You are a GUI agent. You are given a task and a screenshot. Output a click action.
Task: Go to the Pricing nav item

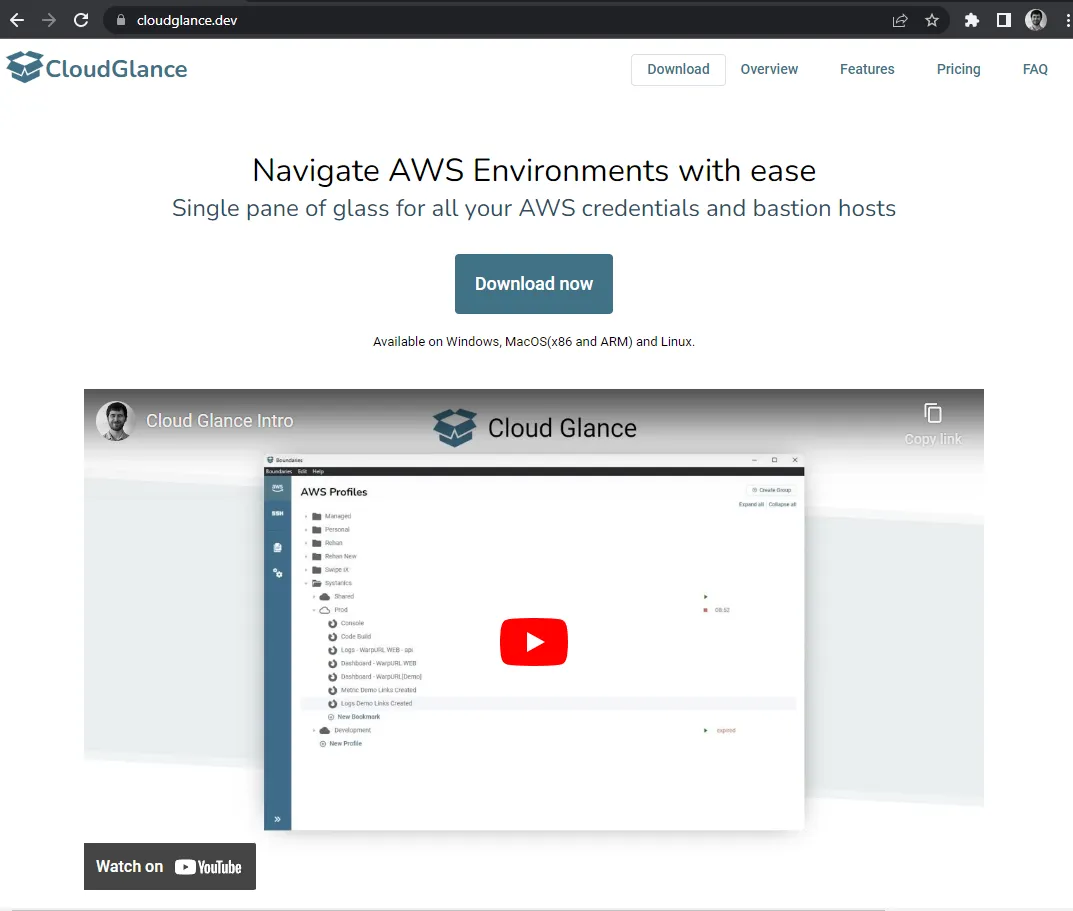point(957,69)
